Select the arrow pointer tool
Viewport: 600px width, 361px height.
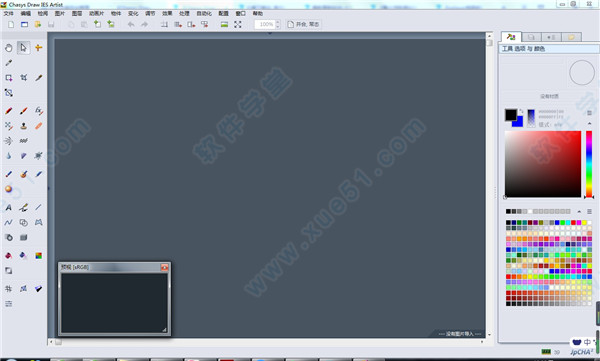click(23, 48)
